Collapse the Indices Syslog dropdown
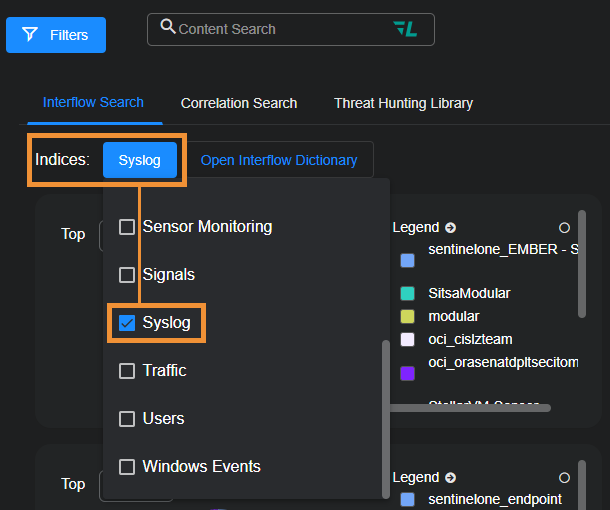This screenshot has width=610, height=510. [139, 160]
